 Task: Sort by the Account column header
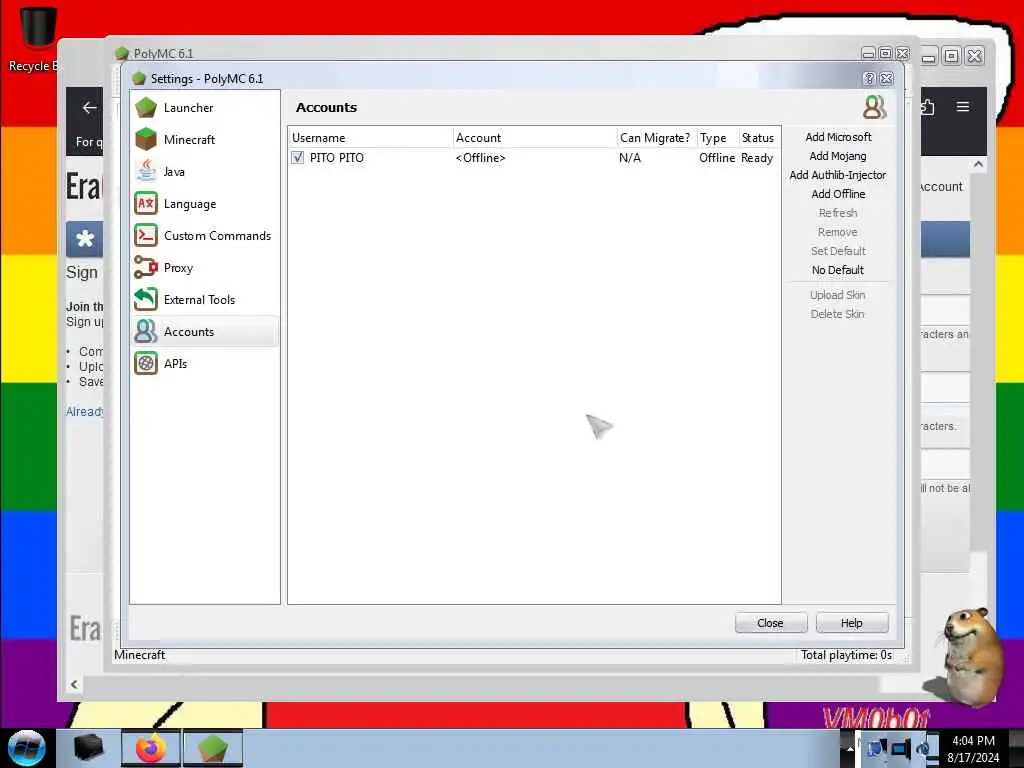point(535,138)
